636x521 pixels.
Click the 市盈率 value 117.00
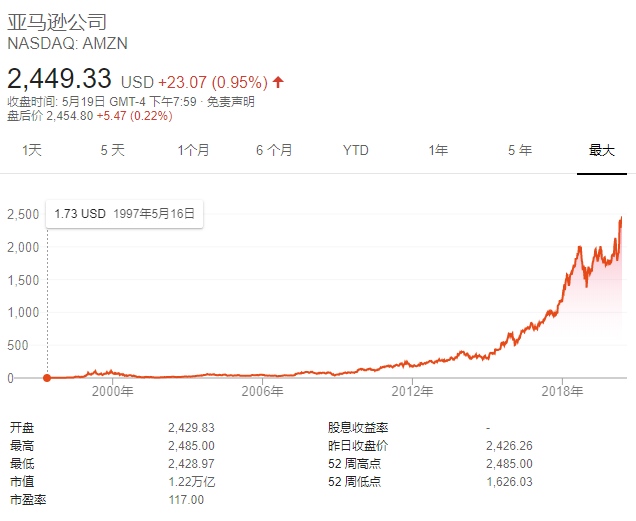click(188, 499)
